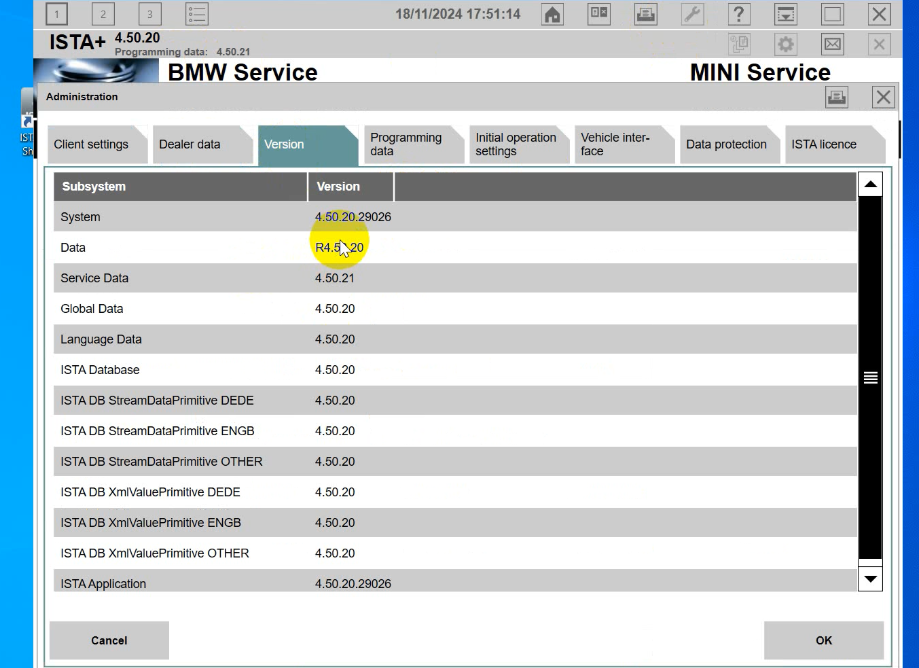Click the Subsystem column header
The height and width of the screenshot is (668, 919).
[x=181, y=186]
